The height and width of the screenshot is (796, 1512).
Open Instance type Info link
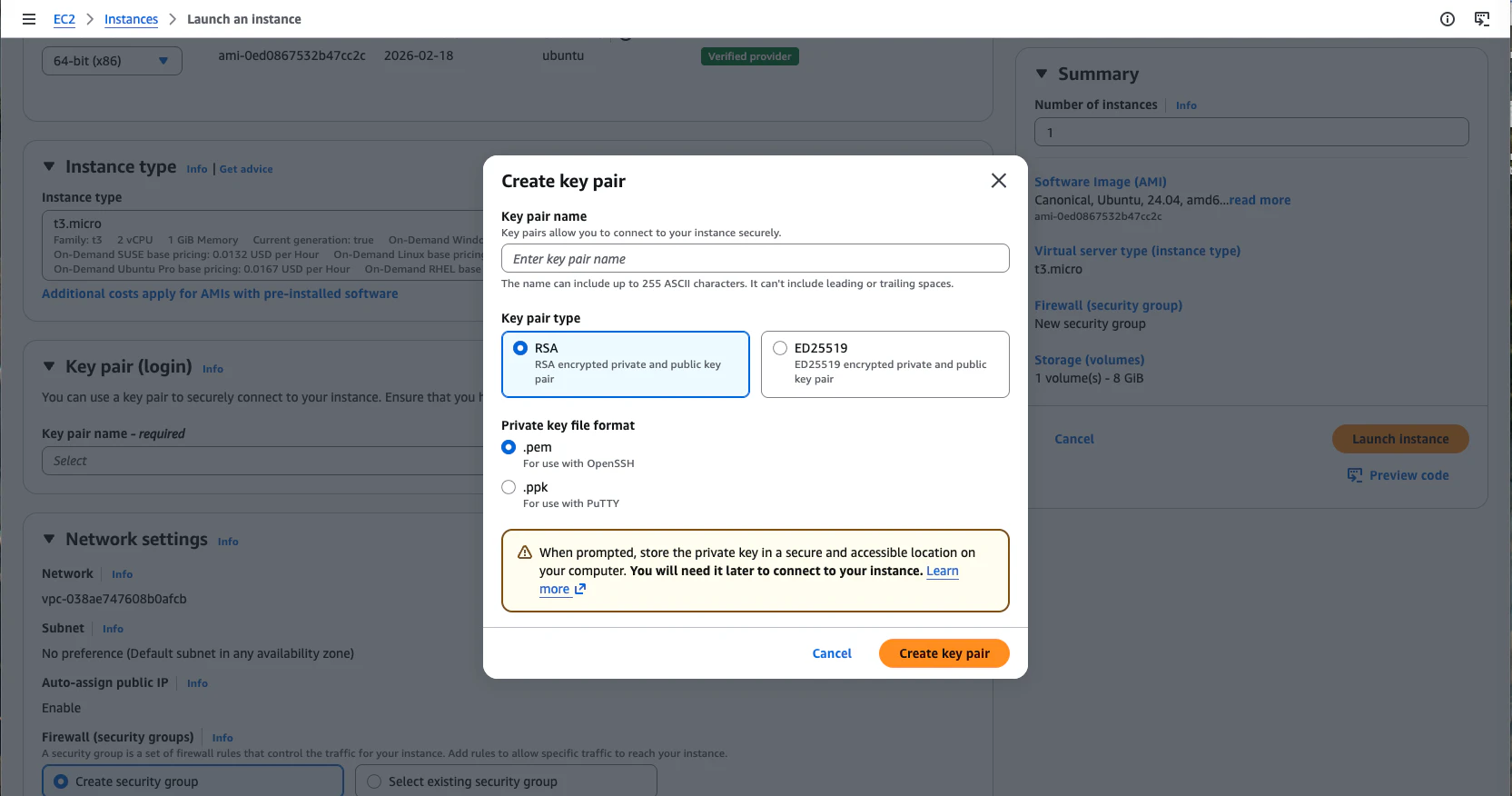click(x=197, y=169)
